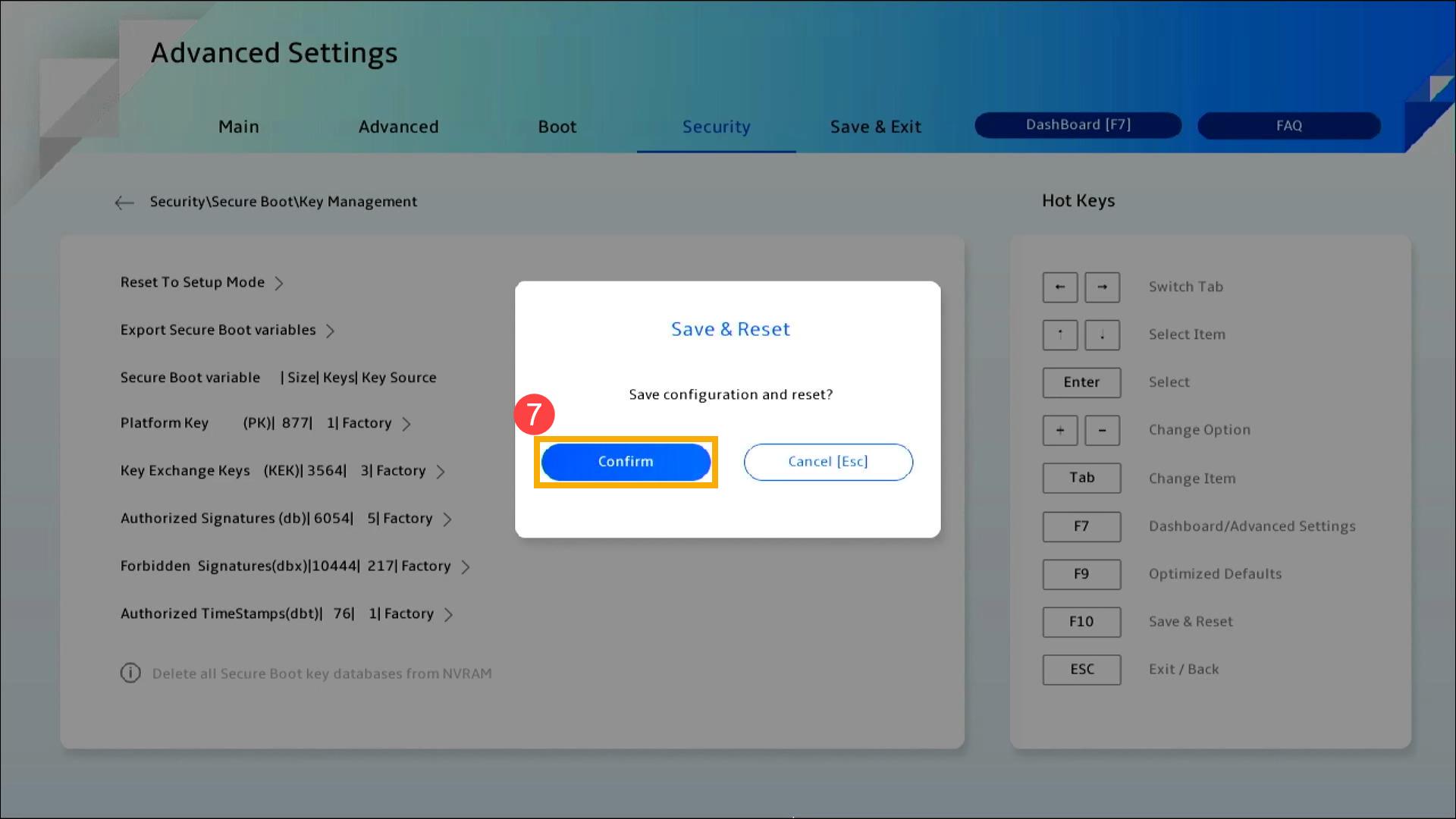Viewport: 1456px width, 819px height.
Task: Expand Reset To Setup Mode chevron
Action: tap(279, 284)
